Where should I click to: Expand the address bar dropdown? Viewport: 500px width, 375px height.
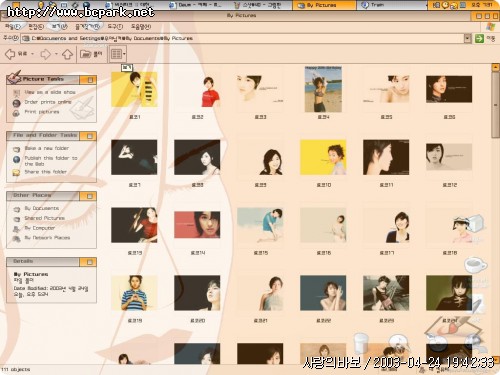coord(468,38)
